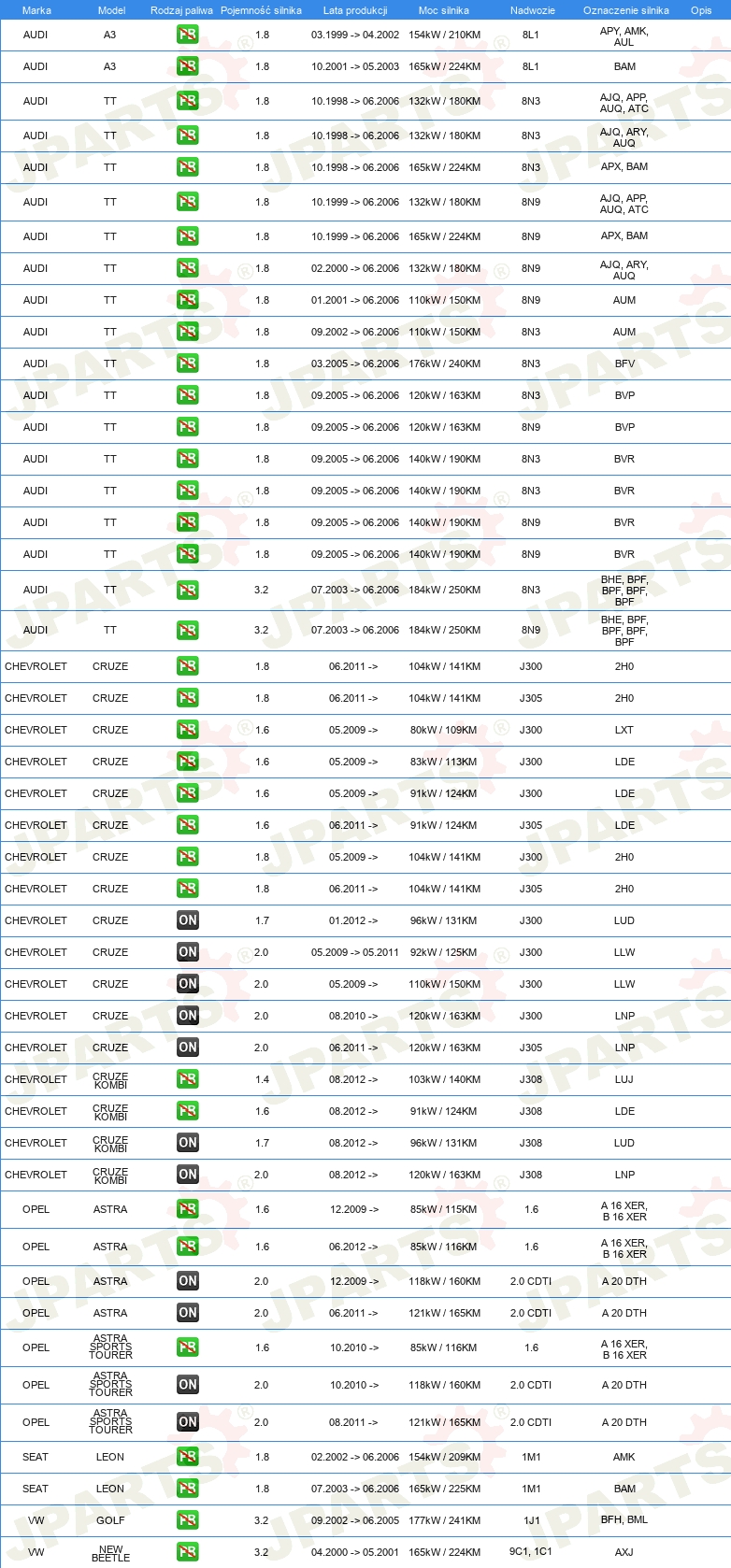Click diesel ON icon in ASTRA SPORTS TOURER 08.2011 row
The image size is (731, 1568).
[187, 1422]
